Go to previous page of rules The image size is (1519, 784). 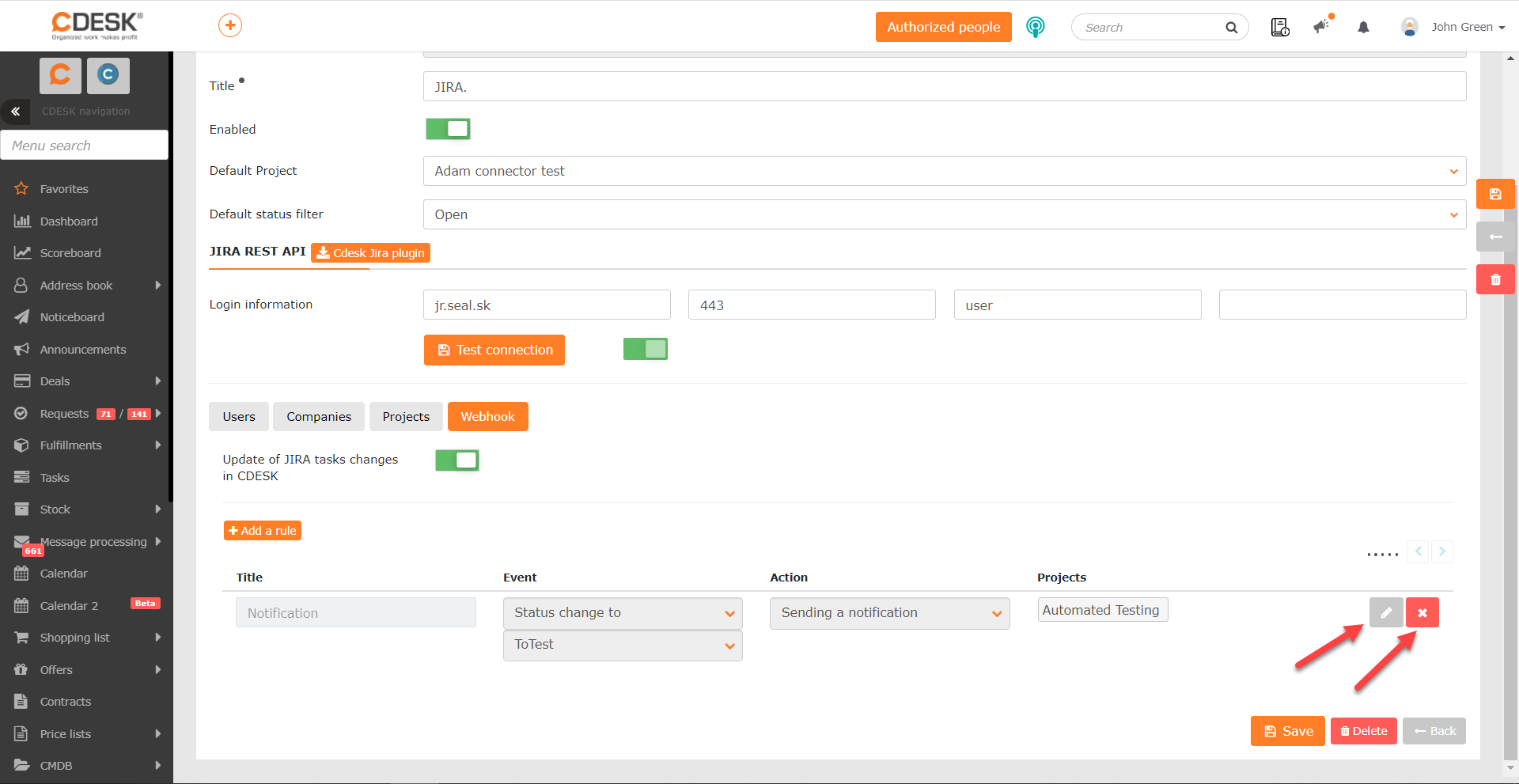click(x=1419, y=551)
